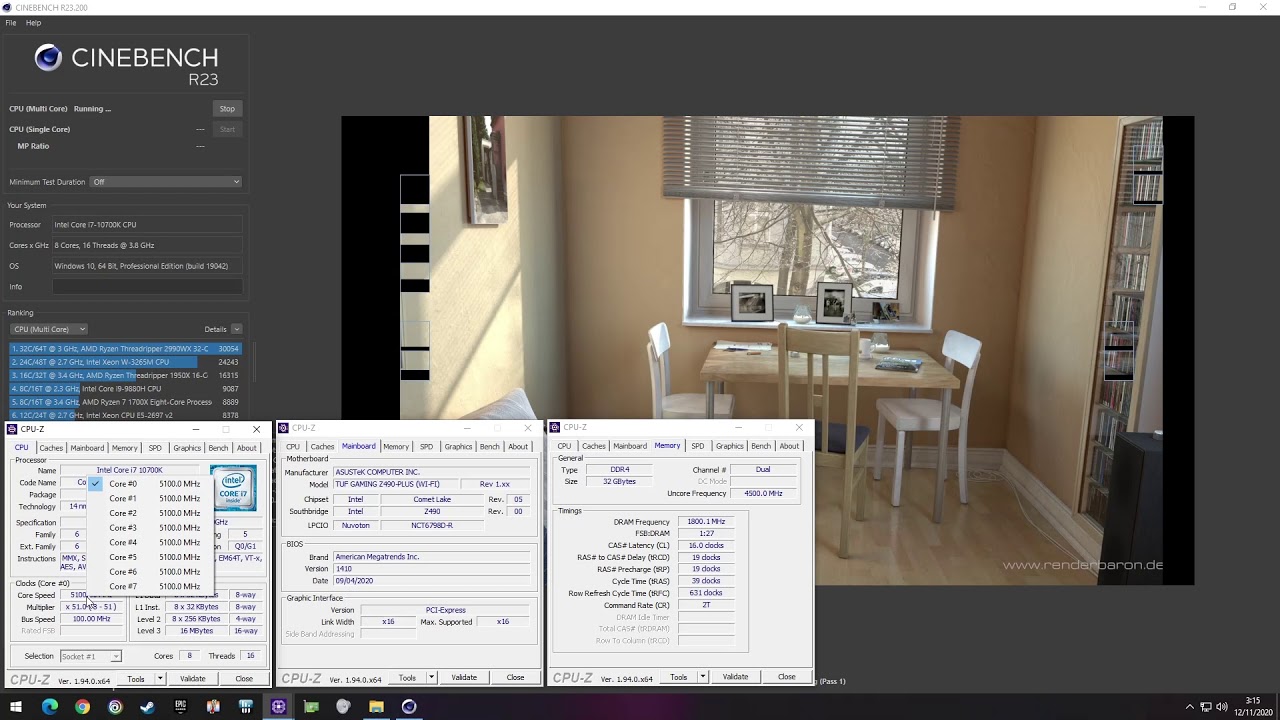Viewport: 1280px width, 720px height.
Task: Switch to CPU tab in the Mainboard window
Action: [x=292, y=447]
